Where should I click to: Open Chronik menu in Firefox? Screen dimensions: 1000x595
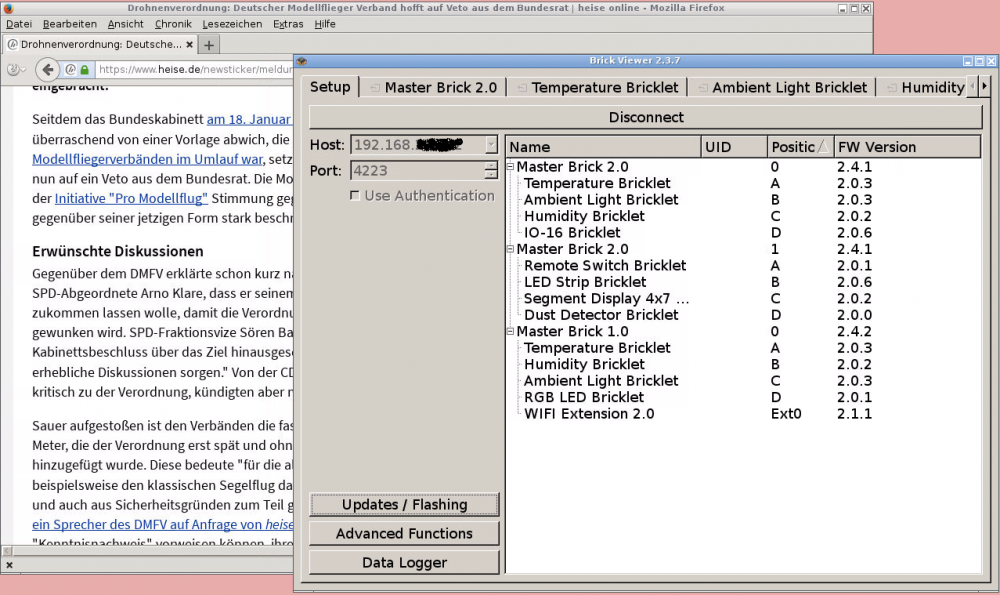click(173, 24)
